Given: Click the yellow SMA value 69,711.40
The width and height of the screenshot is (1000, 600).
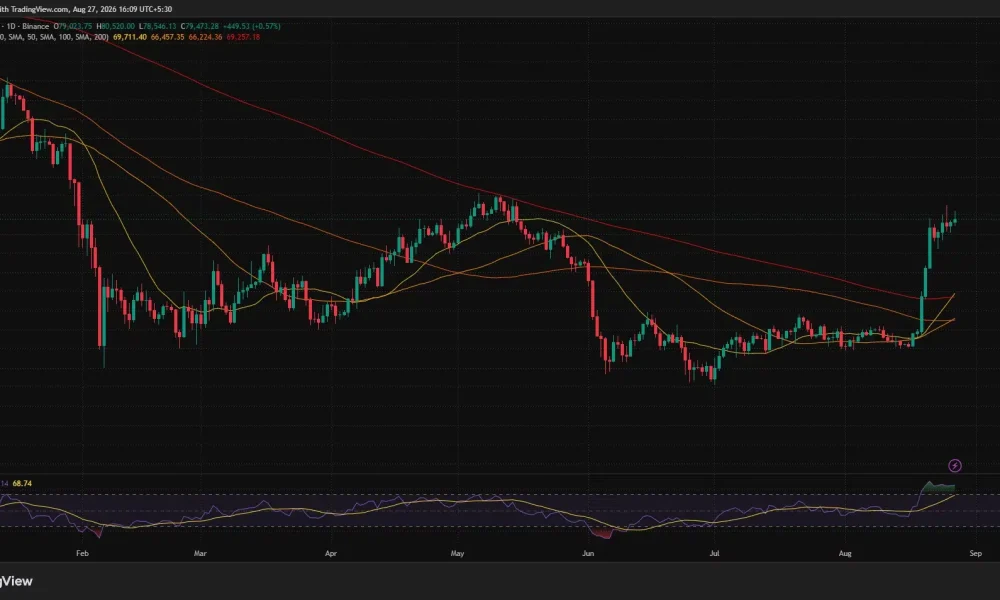Looking at the screenshot, I should (x=129, y=37).
